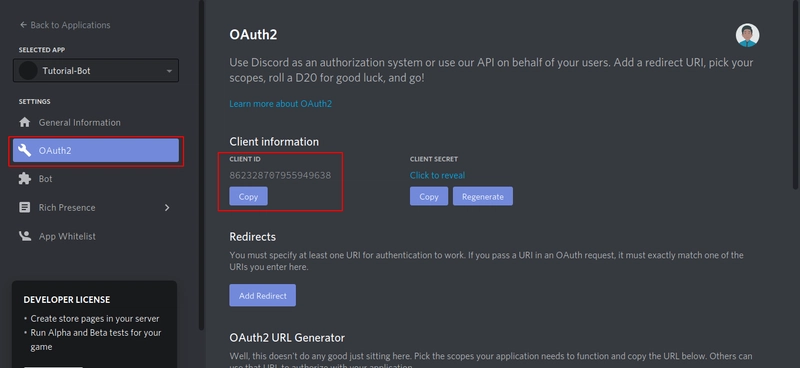Image resolution: width=800 pixels, height=368 pixels.
Task: Click the dropdown arrow in app selector
Action: tap(169, 71)
